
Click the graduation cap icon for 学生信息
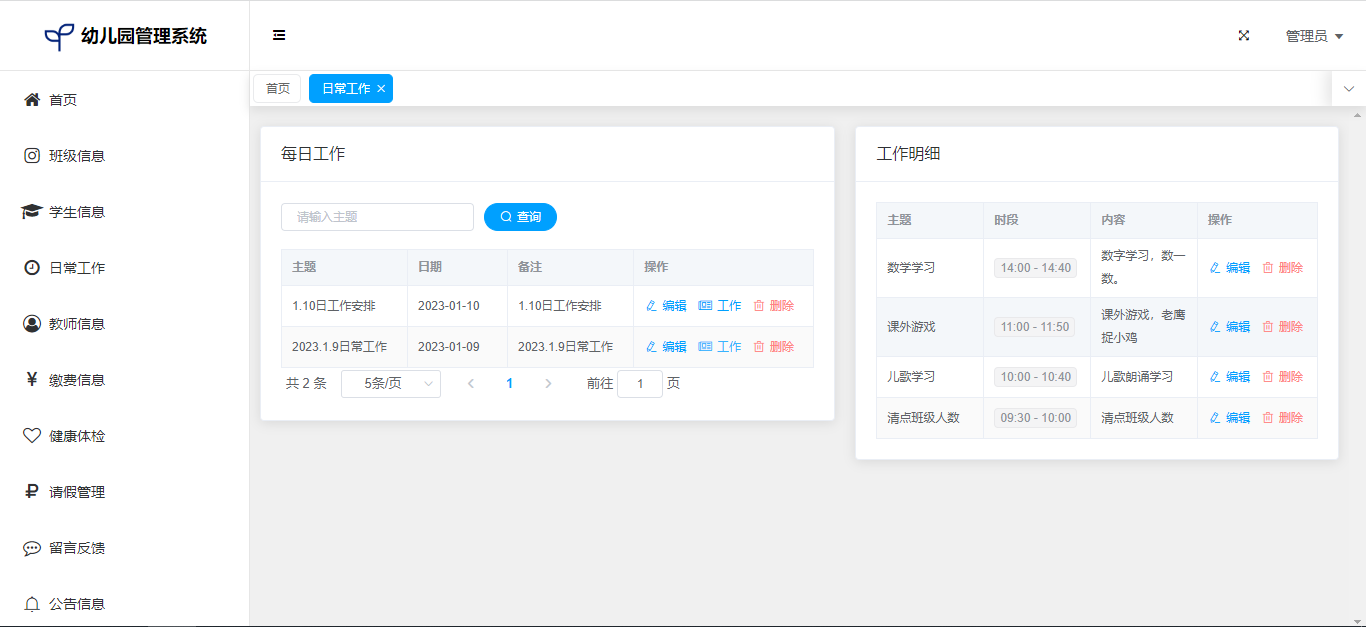(32, 212)
